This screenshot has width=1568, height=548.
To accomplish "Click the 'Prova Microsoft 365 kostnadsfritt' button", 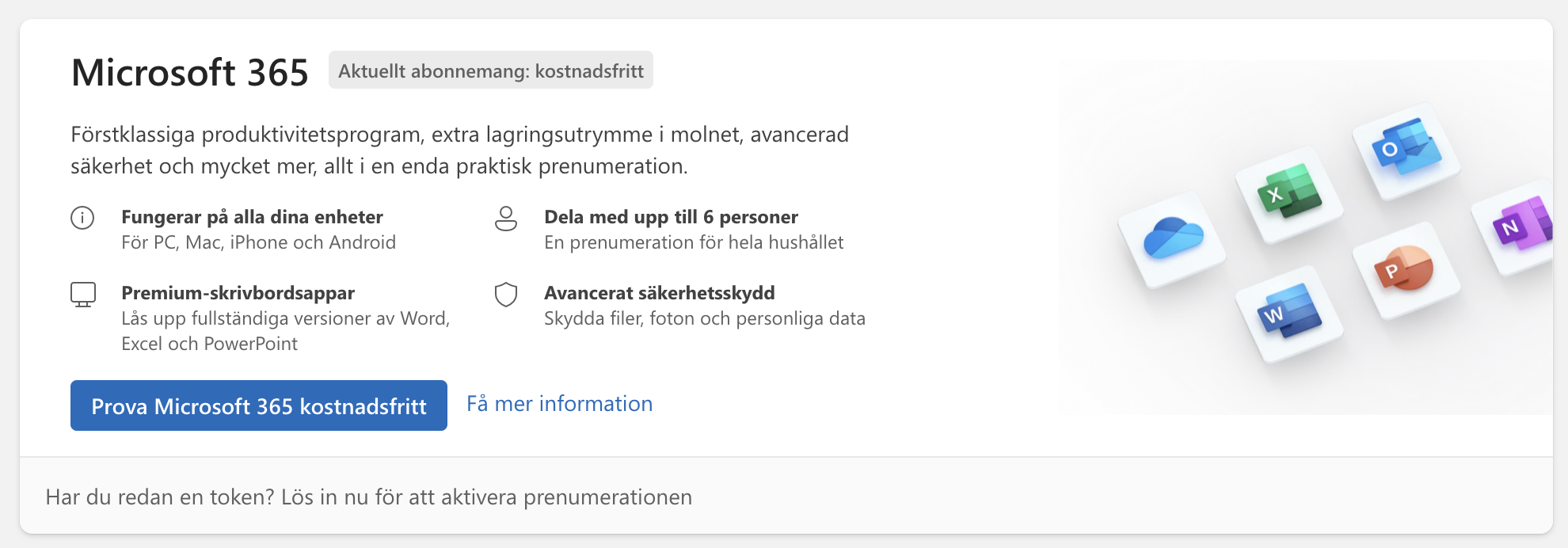I will coord(259,405).
